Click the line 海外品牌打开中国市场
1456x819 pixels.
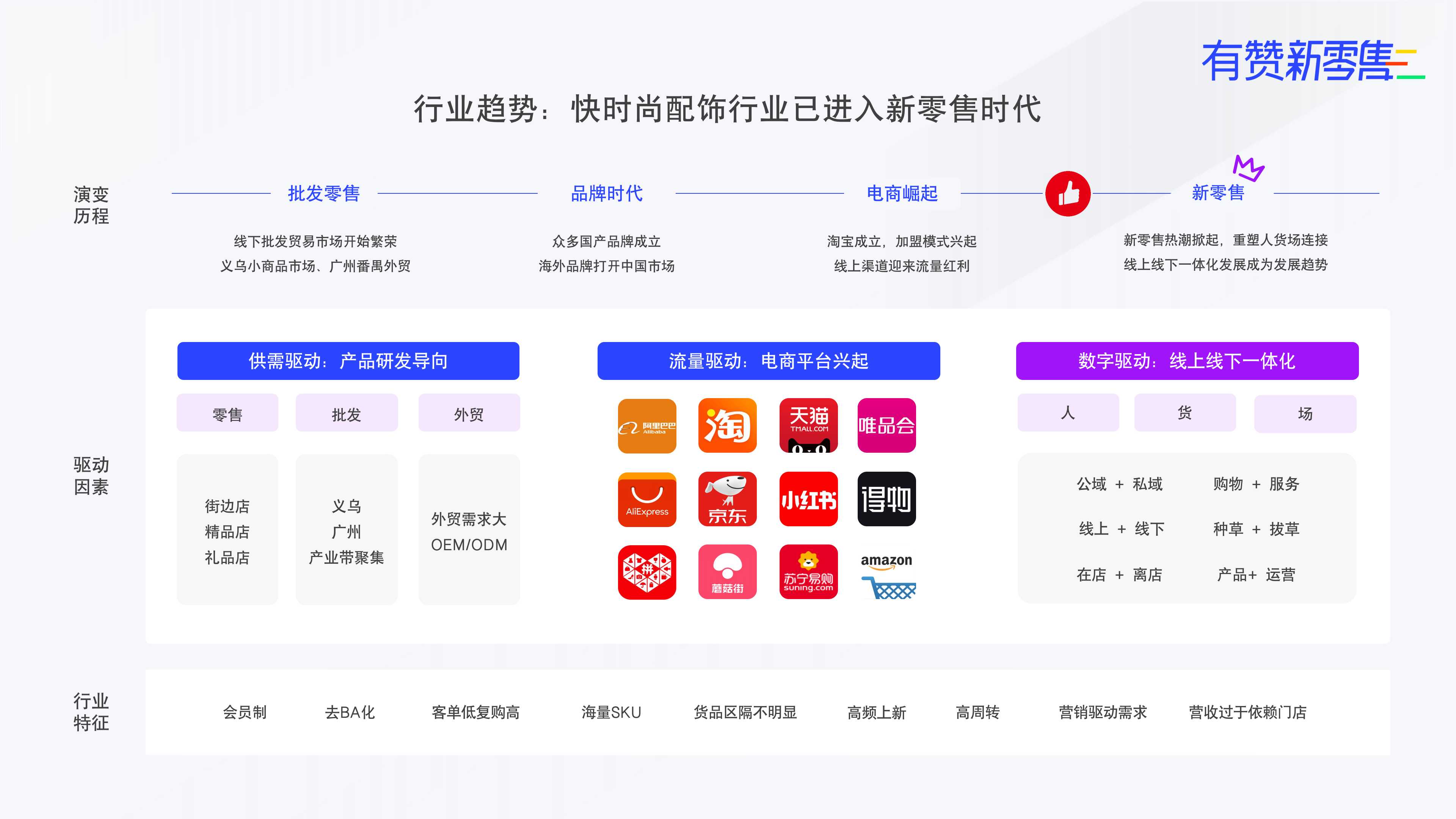(x=607, y=266)
